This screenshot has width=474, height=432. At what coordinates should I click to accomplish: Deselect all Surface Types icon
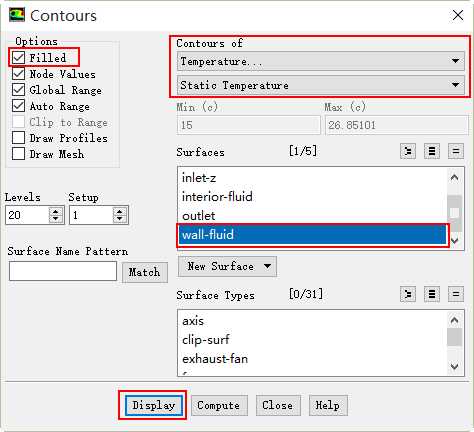456,294
